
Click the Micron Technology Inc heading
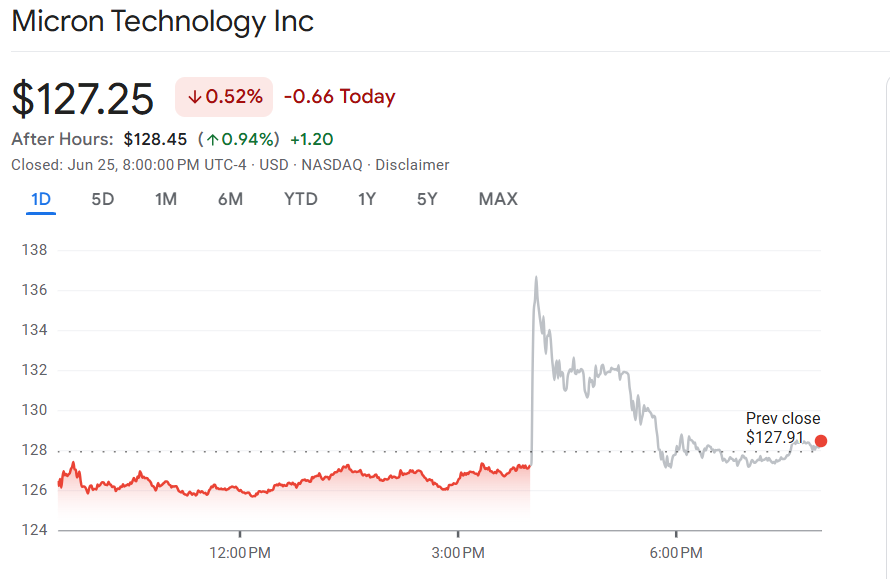[x=163, y=21]
